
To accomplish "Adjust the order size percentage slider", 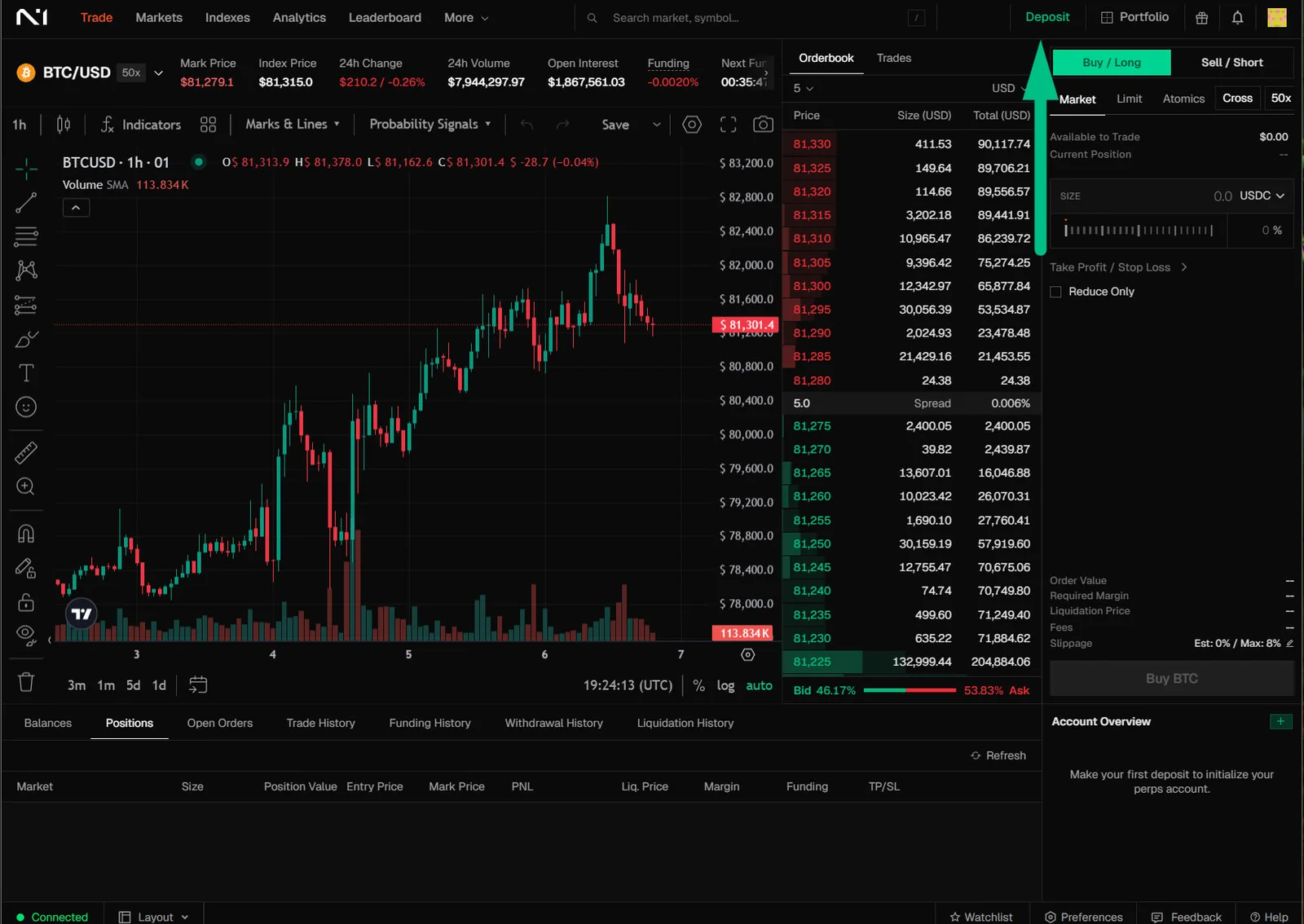I will click(x=1139, y=231).
